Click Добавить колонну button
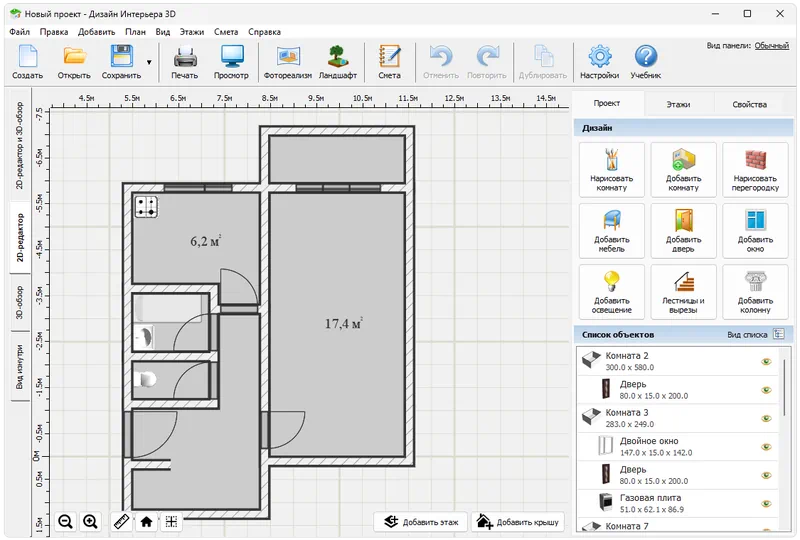This screenshot has height=540, width=800. (x=755, y=292)
